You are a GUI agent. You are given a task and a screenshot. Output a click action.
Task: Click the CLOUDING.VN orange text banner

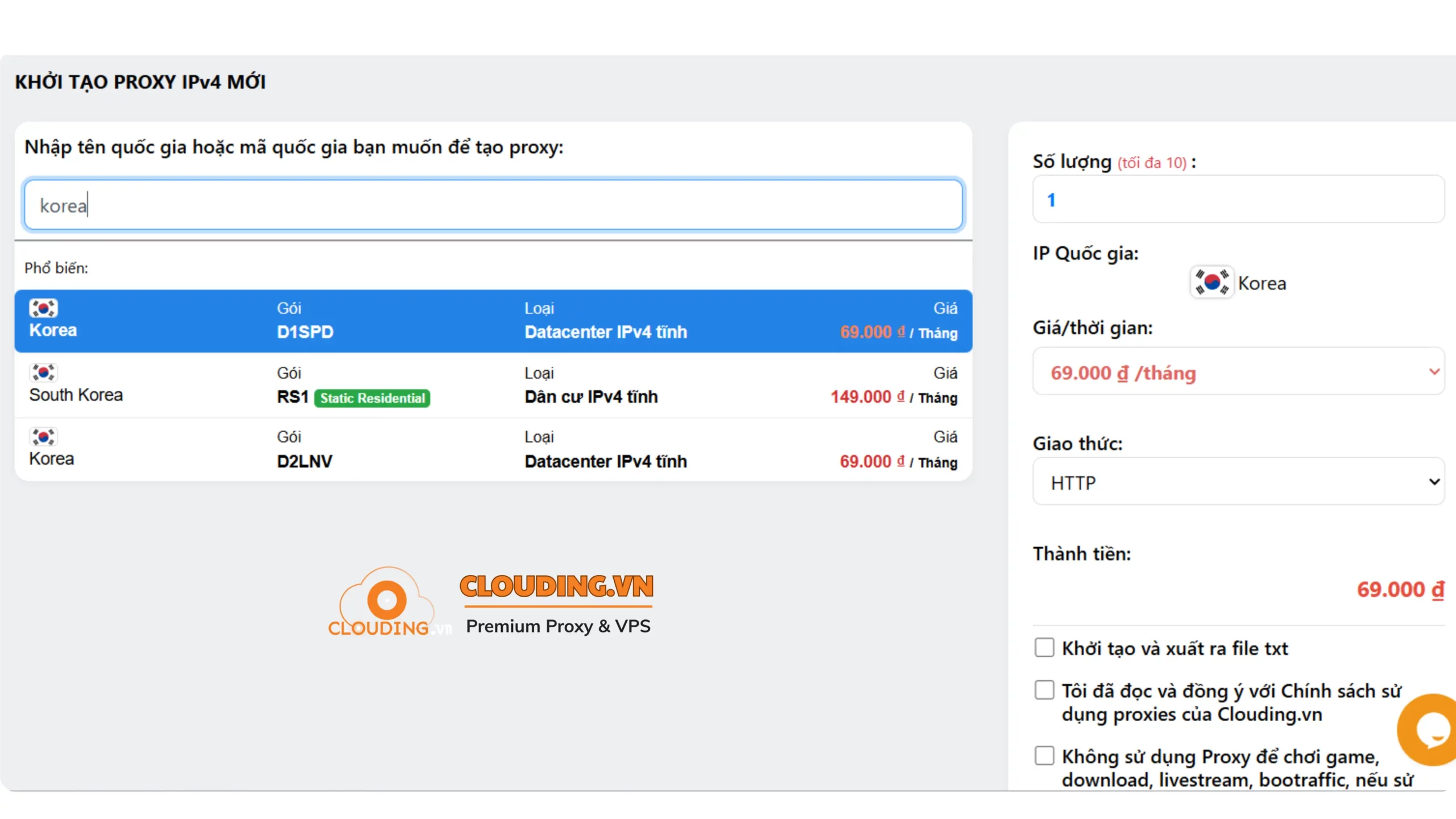pos(556,587)
